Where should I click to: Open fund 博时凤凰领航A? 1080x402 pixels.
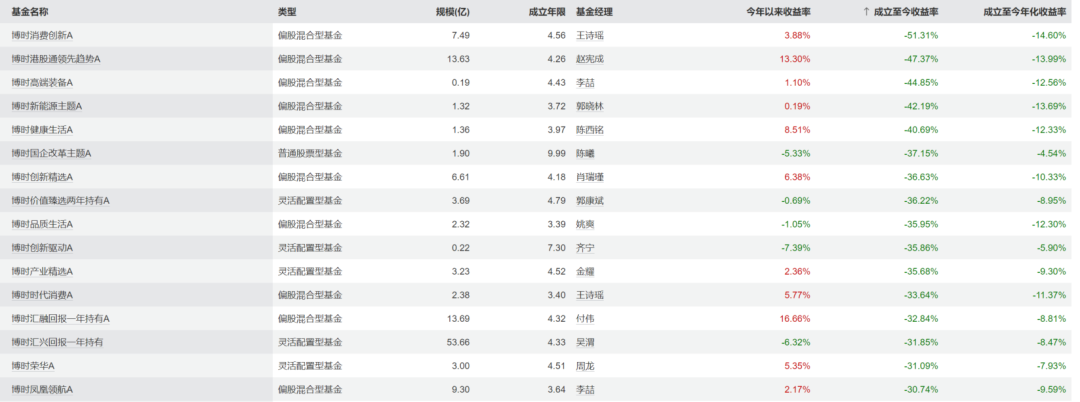tap(42, 390)
